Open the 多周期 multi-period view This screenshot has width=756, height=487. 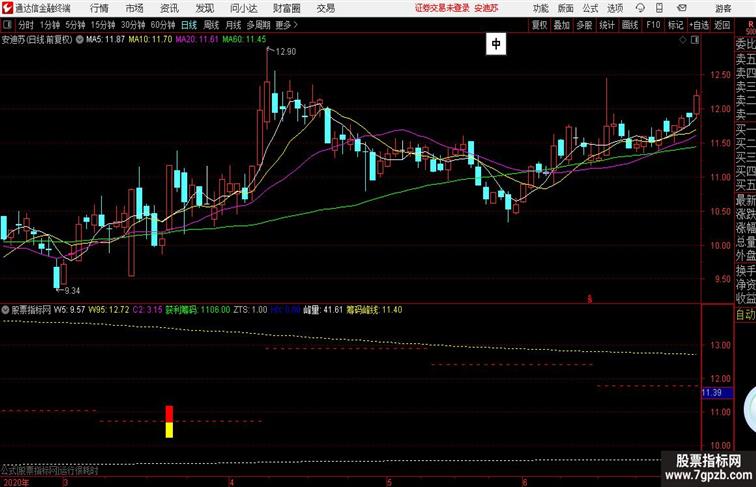coord(259,25)
